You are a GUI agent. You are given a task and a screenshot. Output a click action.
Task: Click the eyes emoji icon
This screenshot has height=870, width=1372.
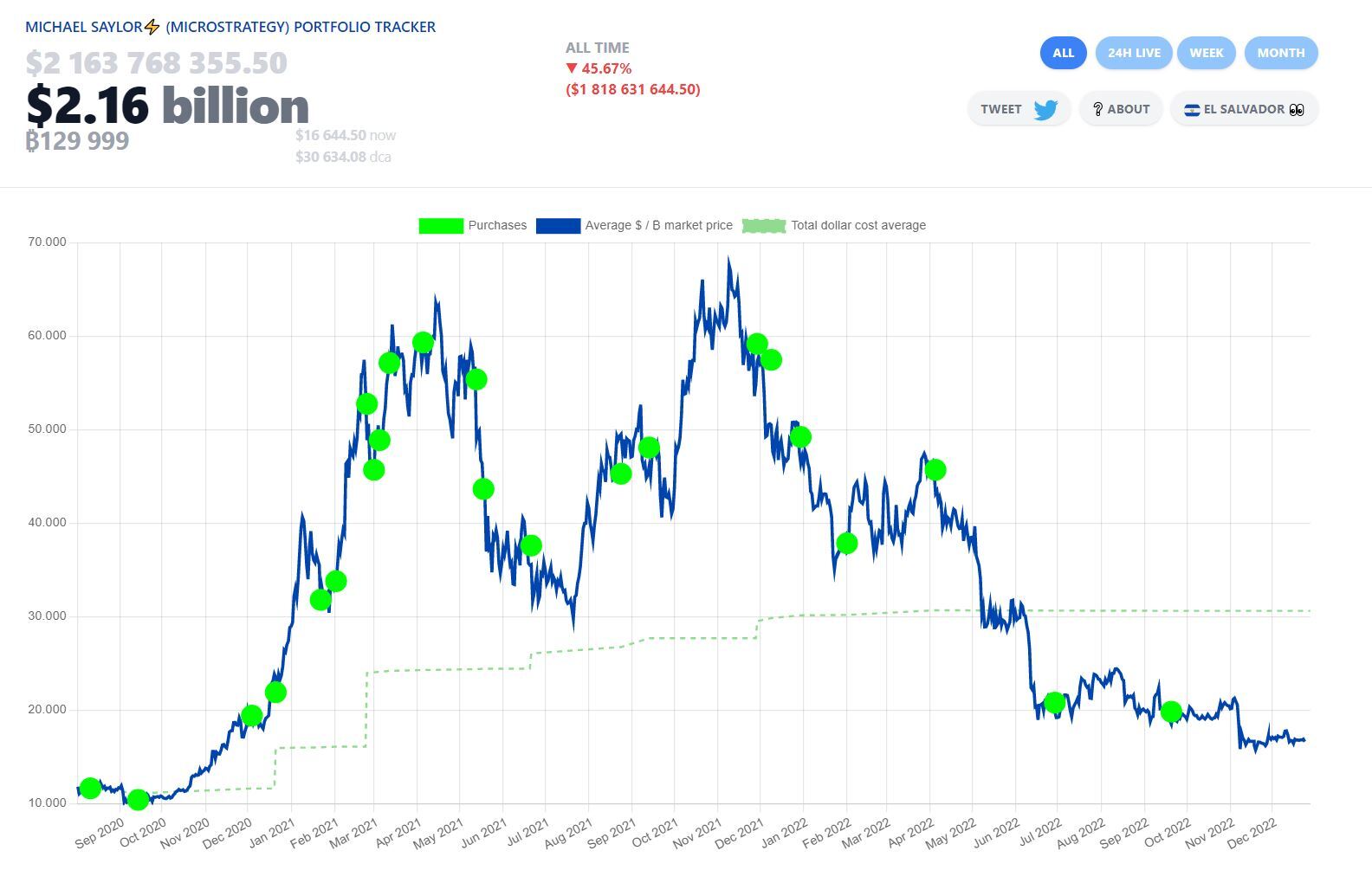(x=1297, y=110)
